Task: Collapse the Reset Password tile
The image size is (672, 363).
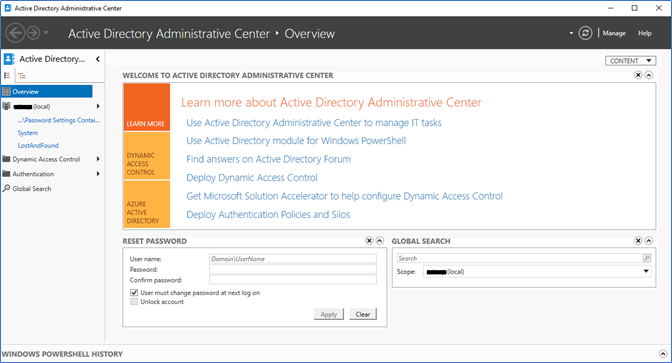Action: 380,241
